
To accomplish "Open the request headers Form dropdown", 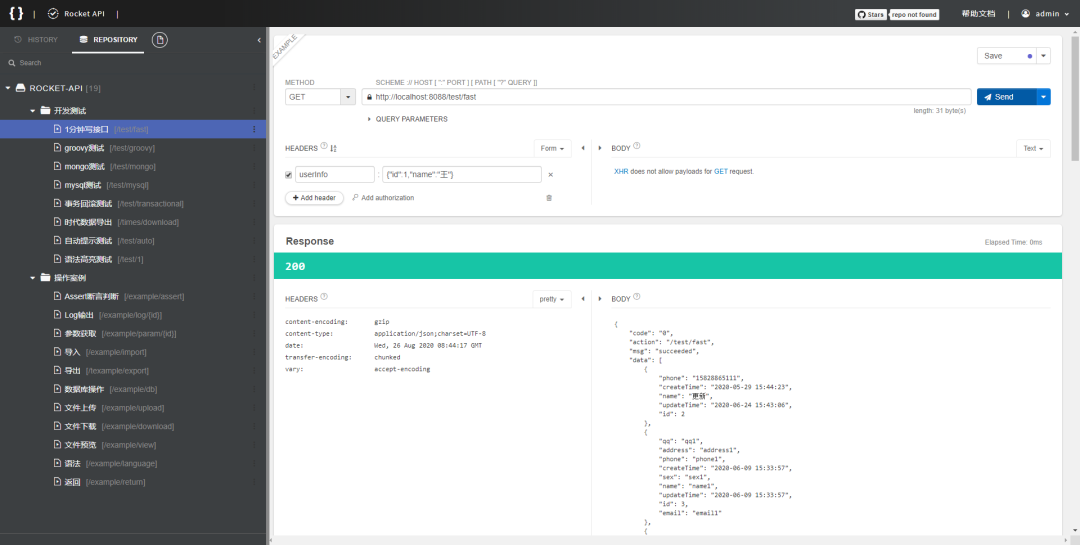I will (x=552, y=148).
